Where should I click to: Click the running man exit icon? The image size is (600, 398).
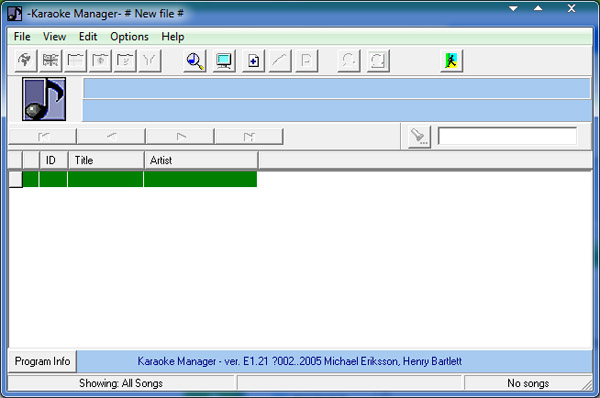pyautogui.click(x=452, y=60)
